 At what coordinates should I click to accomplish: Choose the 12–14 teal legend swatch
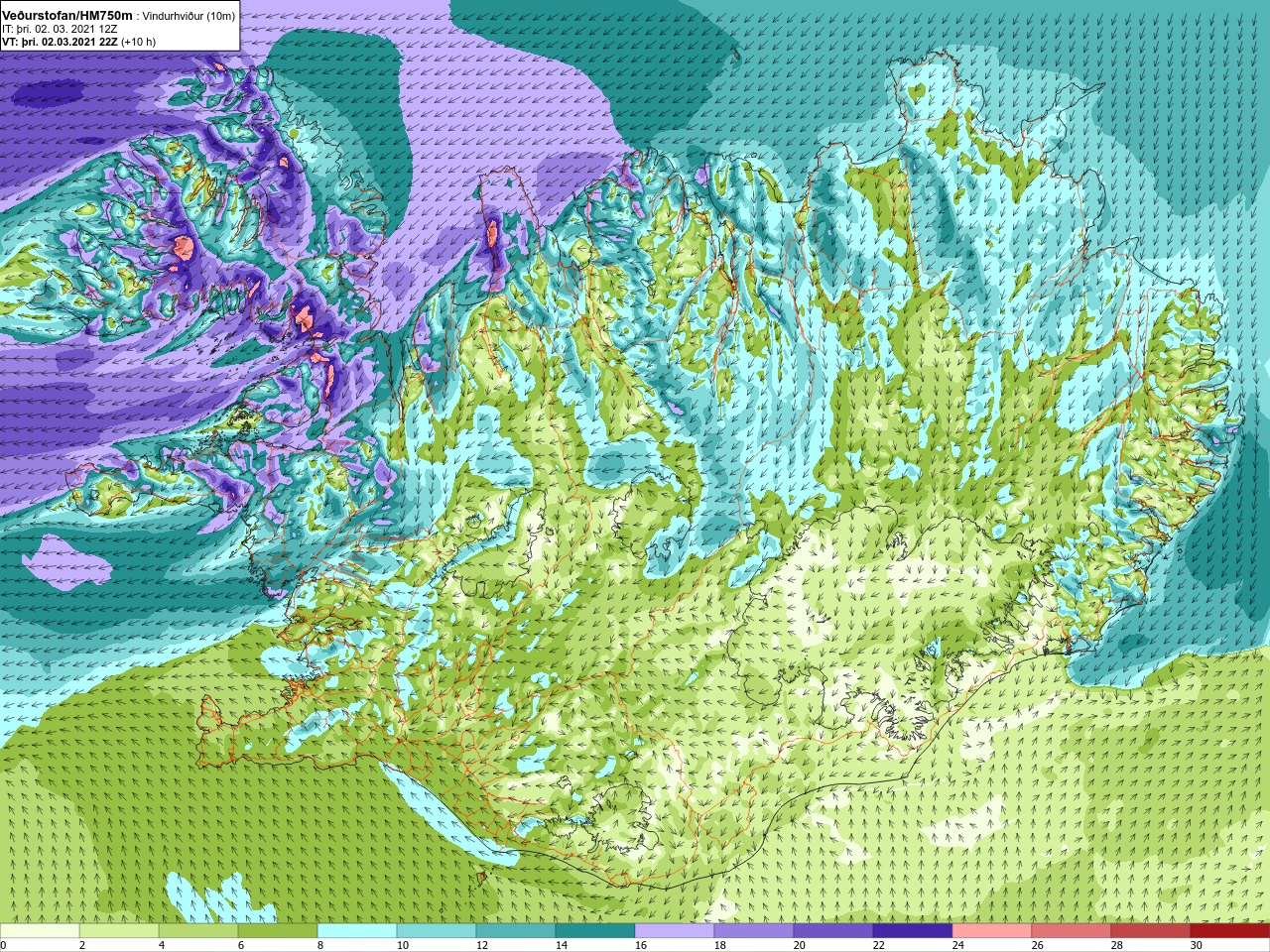coord(516,931)
